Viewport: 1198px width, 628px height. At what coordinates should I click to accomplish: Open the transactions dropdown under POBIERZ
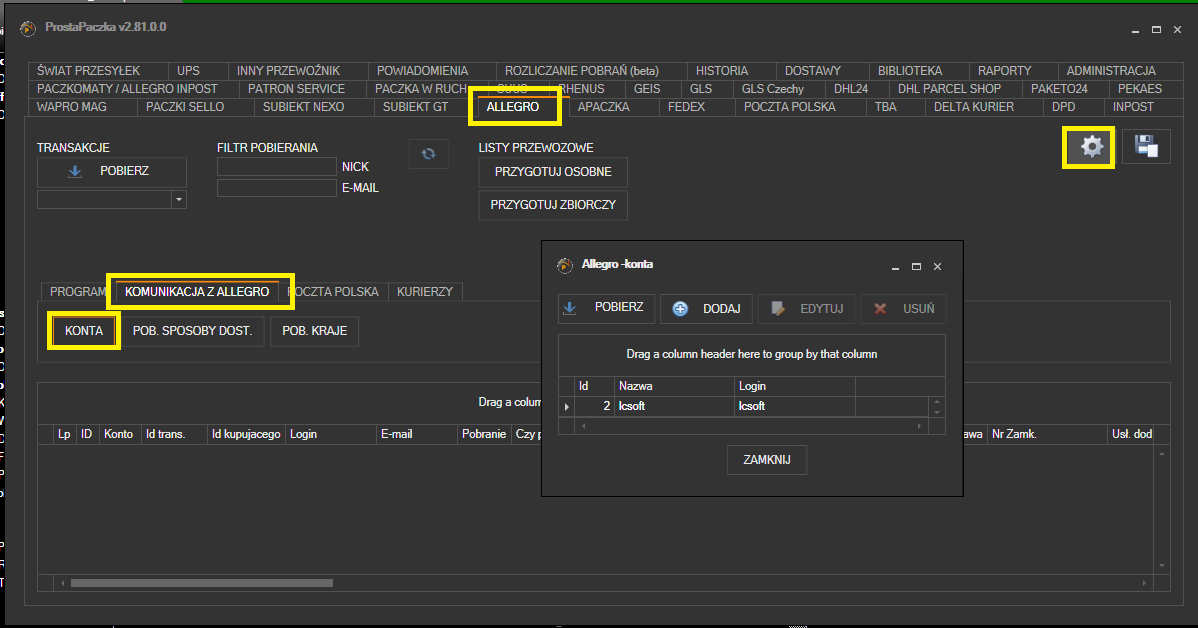click(x=179, y=199)
